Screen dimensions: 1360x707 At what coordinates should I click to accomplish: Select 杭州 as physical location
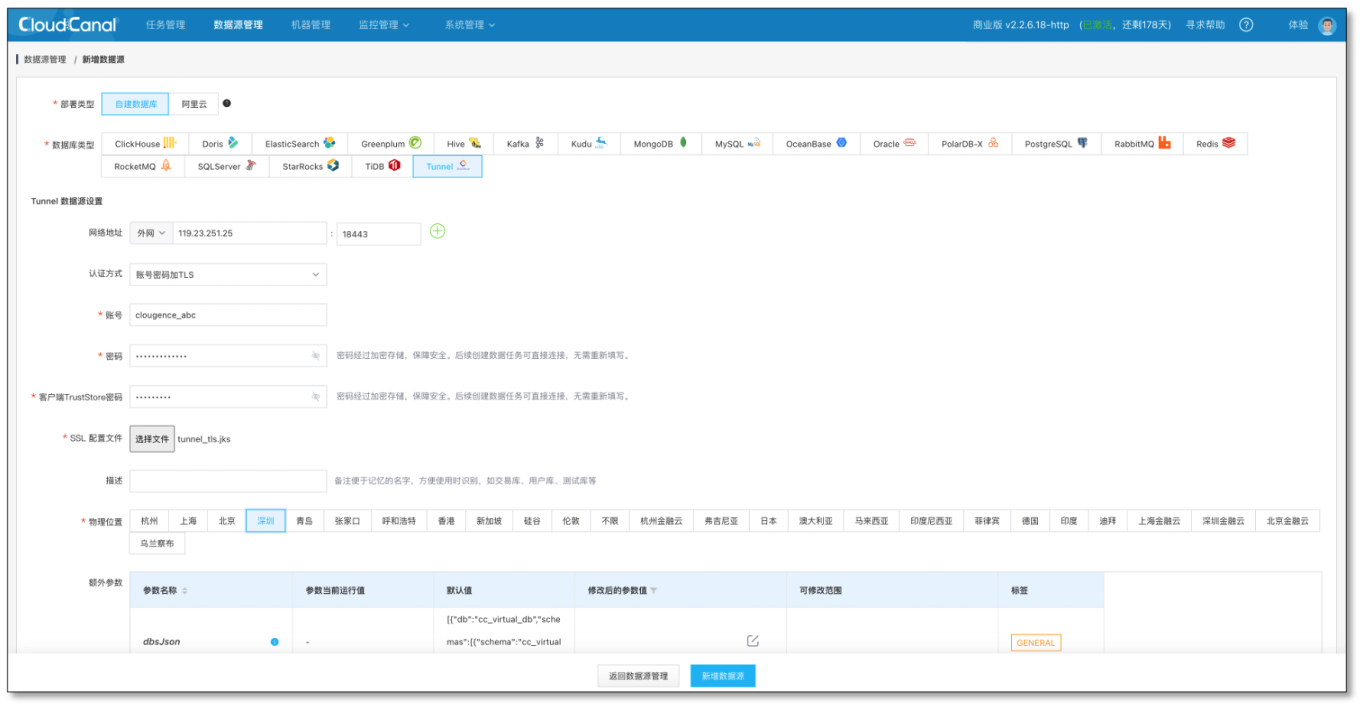tap(149, 521)
